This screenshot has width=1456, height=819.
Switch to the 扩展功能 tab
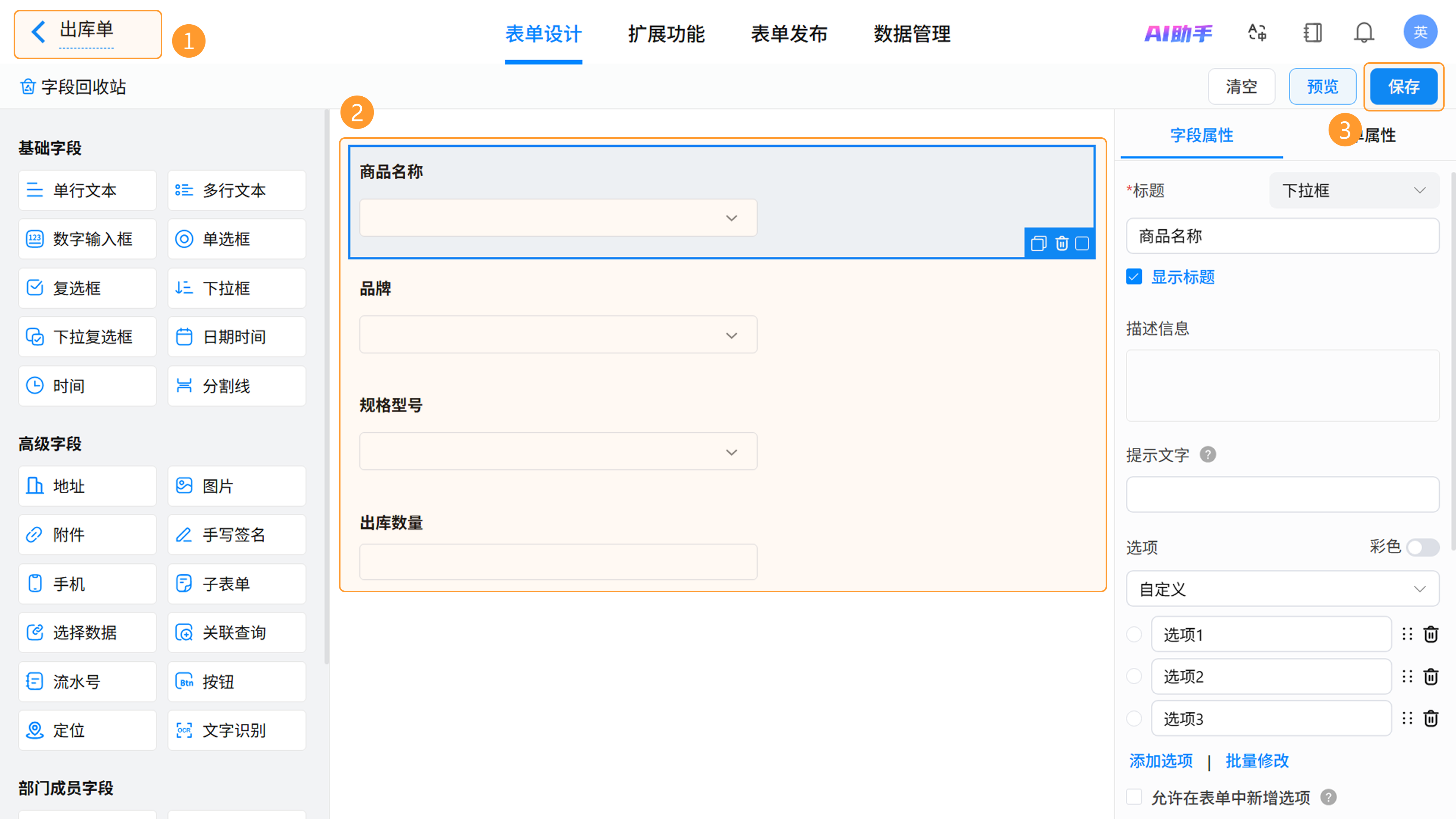667,34
